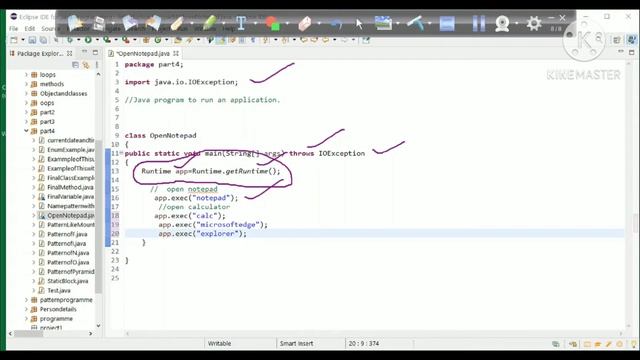The height and width of the screenshot is (360, 640).
Task: Open Package Explorer view menu dots
Action: pyautogui.click(x=97, y=64)
